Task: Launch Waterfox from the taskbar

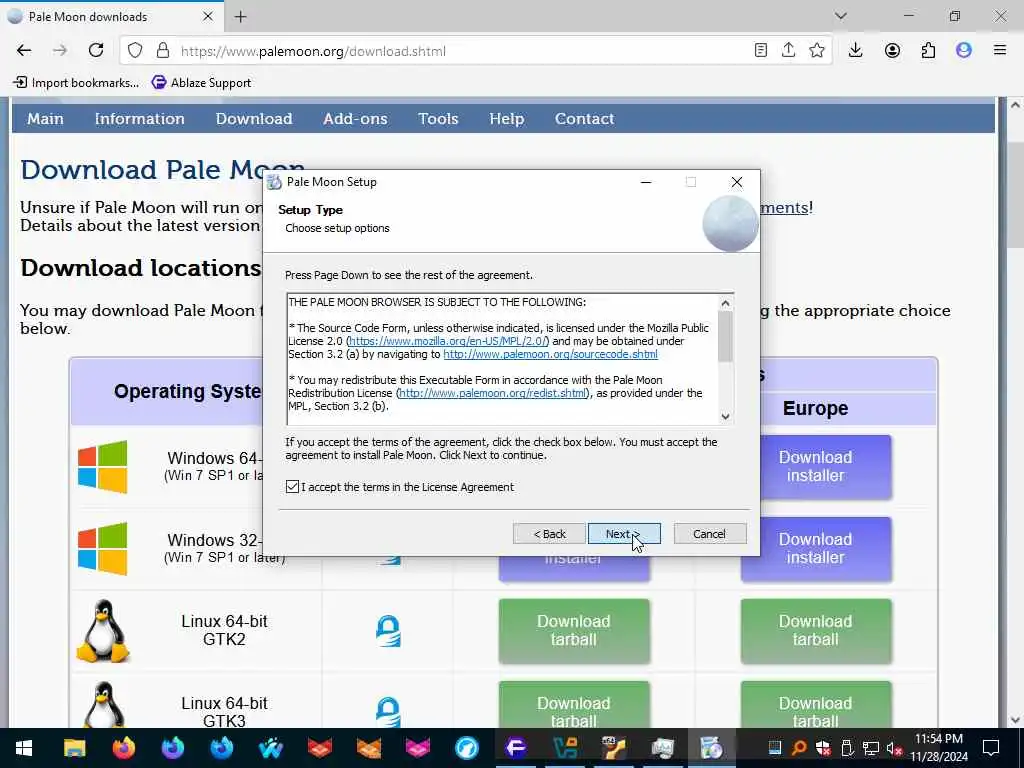Action: (x=270, y=748)
